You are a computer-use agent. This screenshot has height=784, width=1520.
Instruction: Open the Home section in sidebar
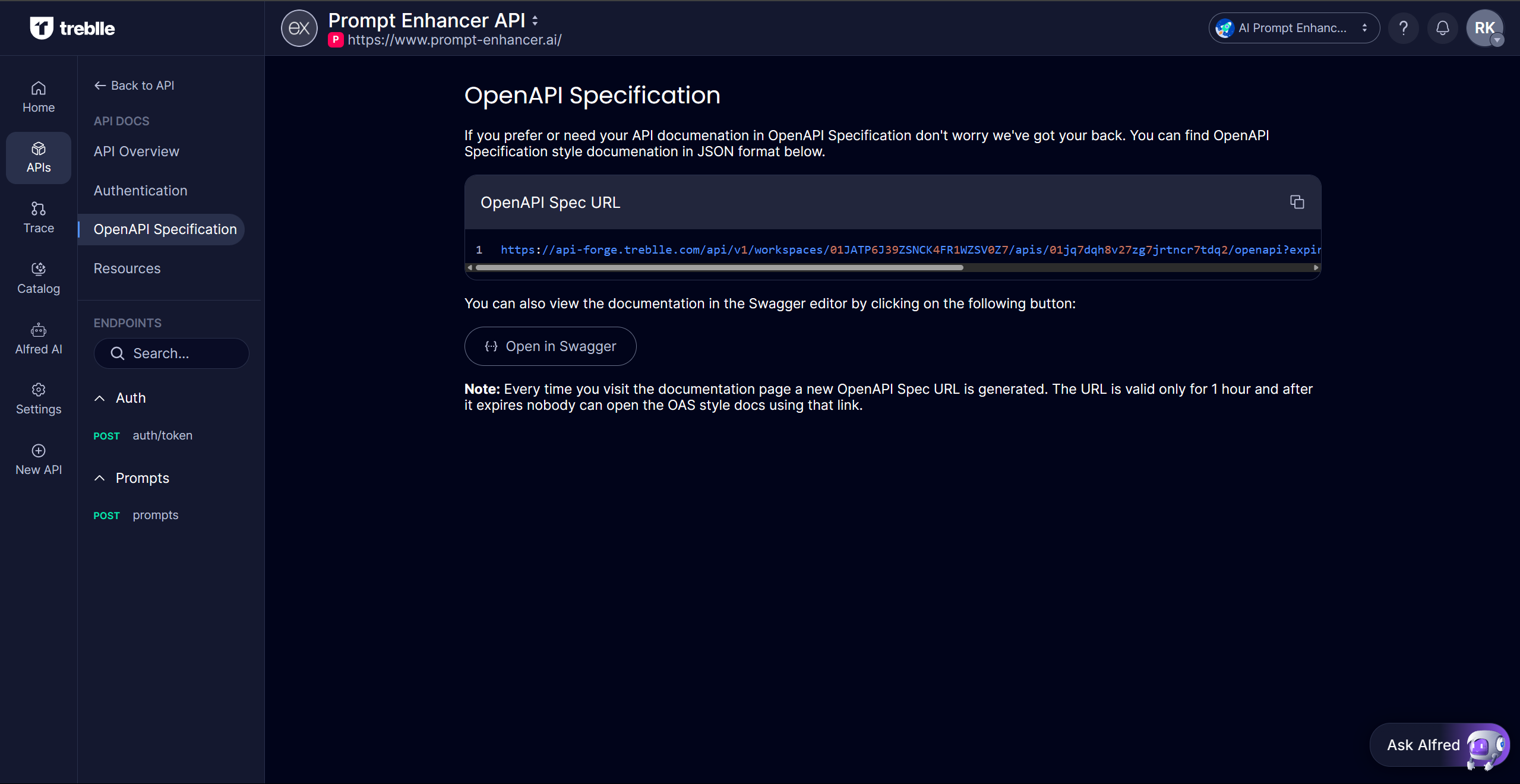coord(39,97)
